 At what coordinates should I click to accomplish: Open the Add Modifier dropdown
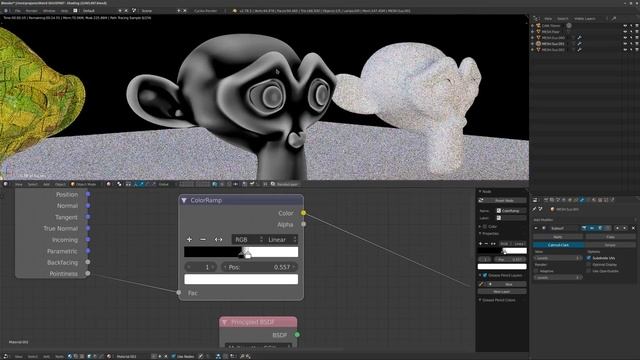pos(584,220)
